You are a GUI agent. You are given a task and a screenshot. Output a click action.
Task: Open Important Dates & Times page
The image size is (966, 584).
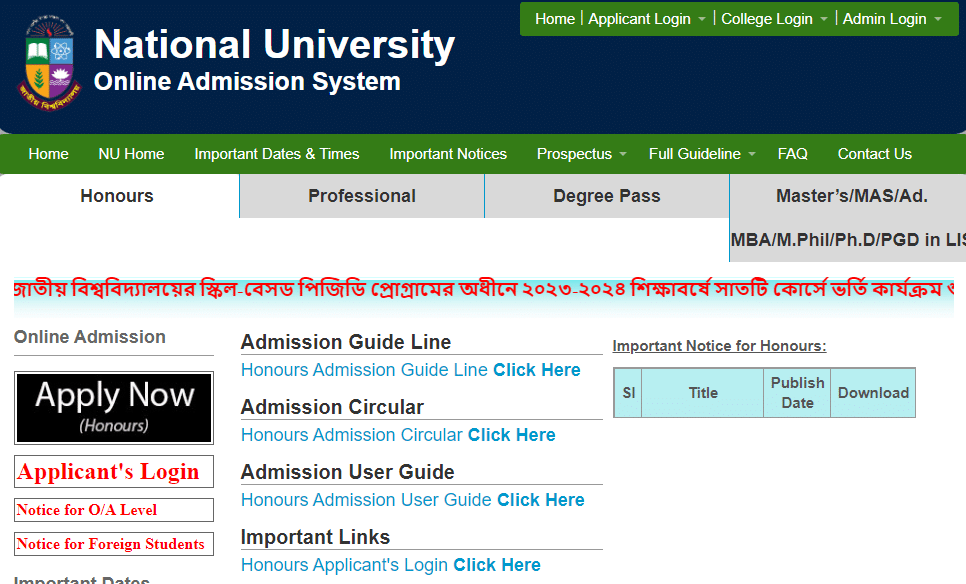276,154
